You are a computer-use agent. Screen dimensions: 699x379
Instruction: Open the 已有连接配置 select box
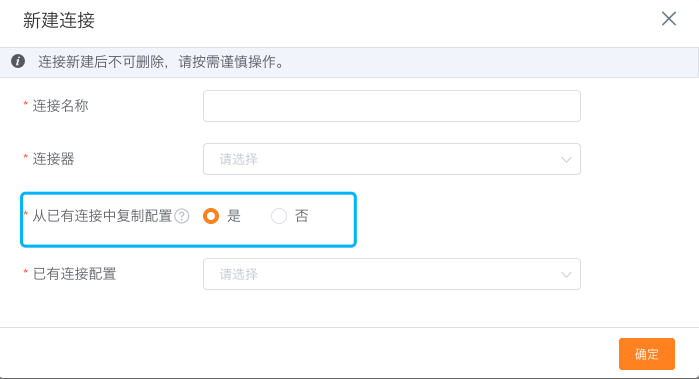point(392,274)
